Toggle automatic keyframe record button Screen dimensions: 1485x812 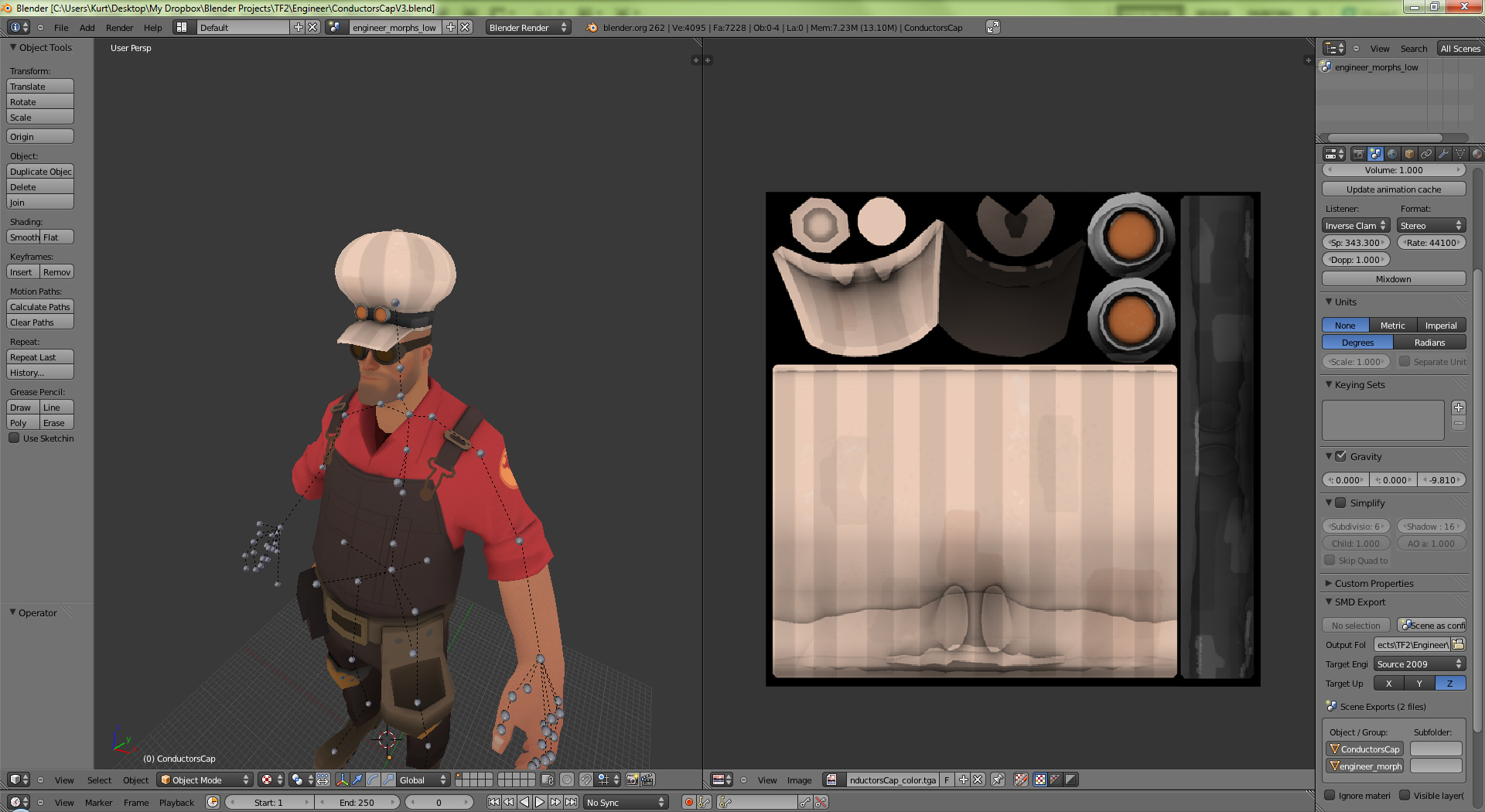(x=688, y=802)
